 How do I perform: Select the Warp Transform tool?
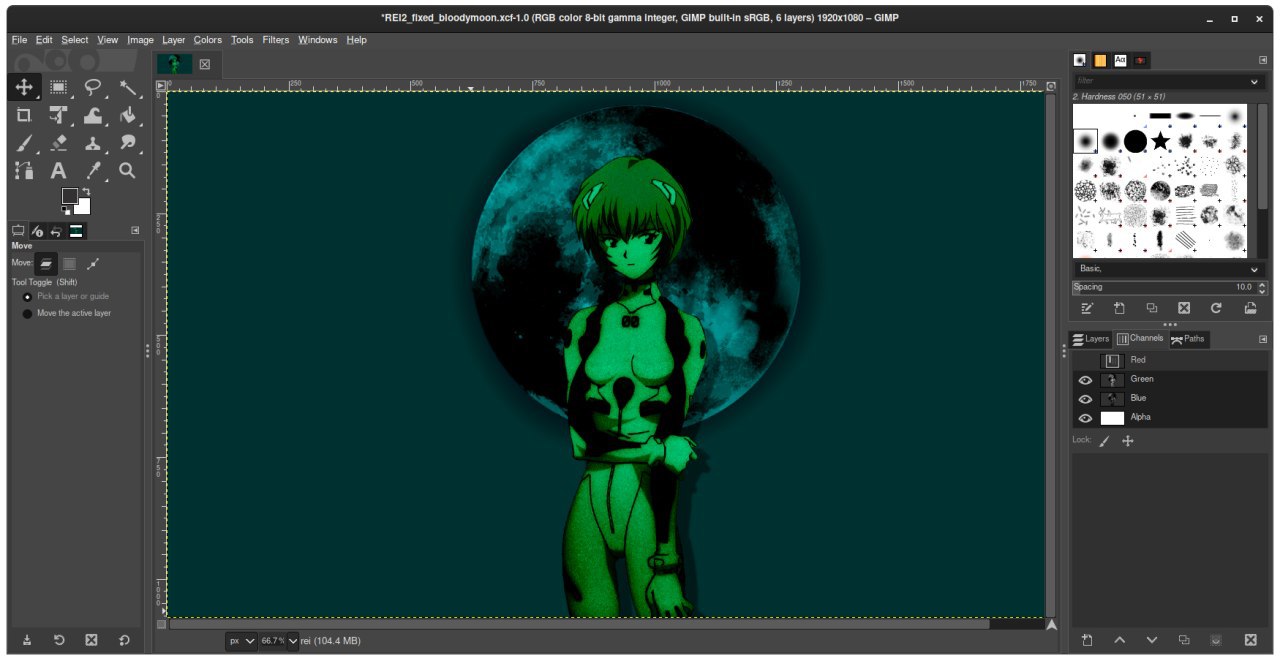tap(93, 115)
